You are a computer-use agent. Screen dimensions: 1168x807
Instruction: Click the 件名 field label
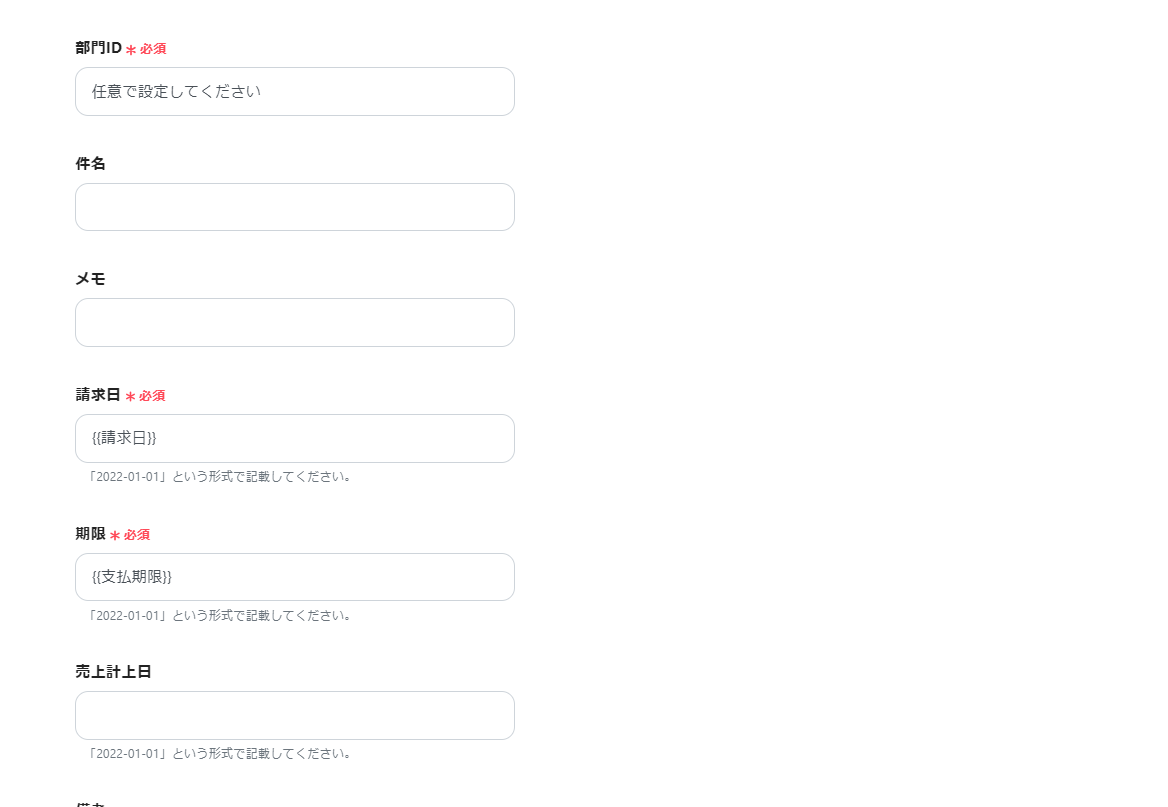(90, 164)
